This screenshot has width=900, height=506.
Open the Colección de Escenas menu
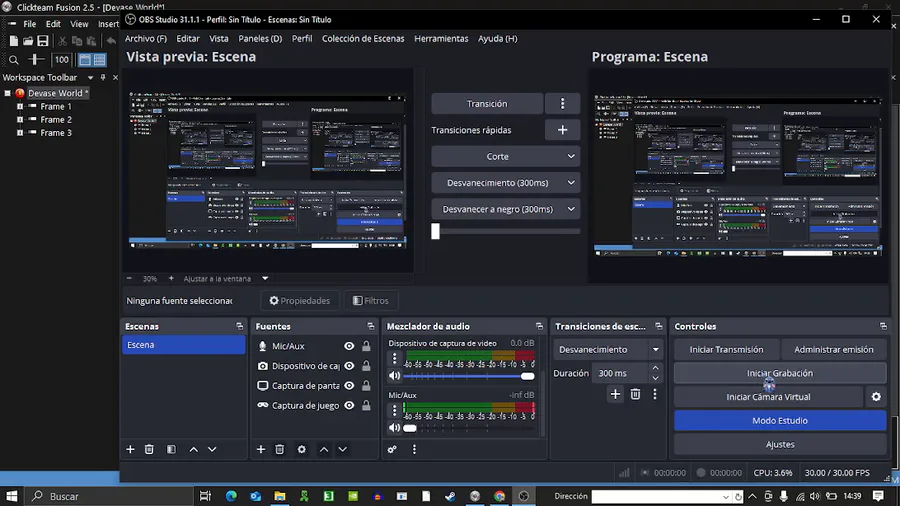click(363, 38)
